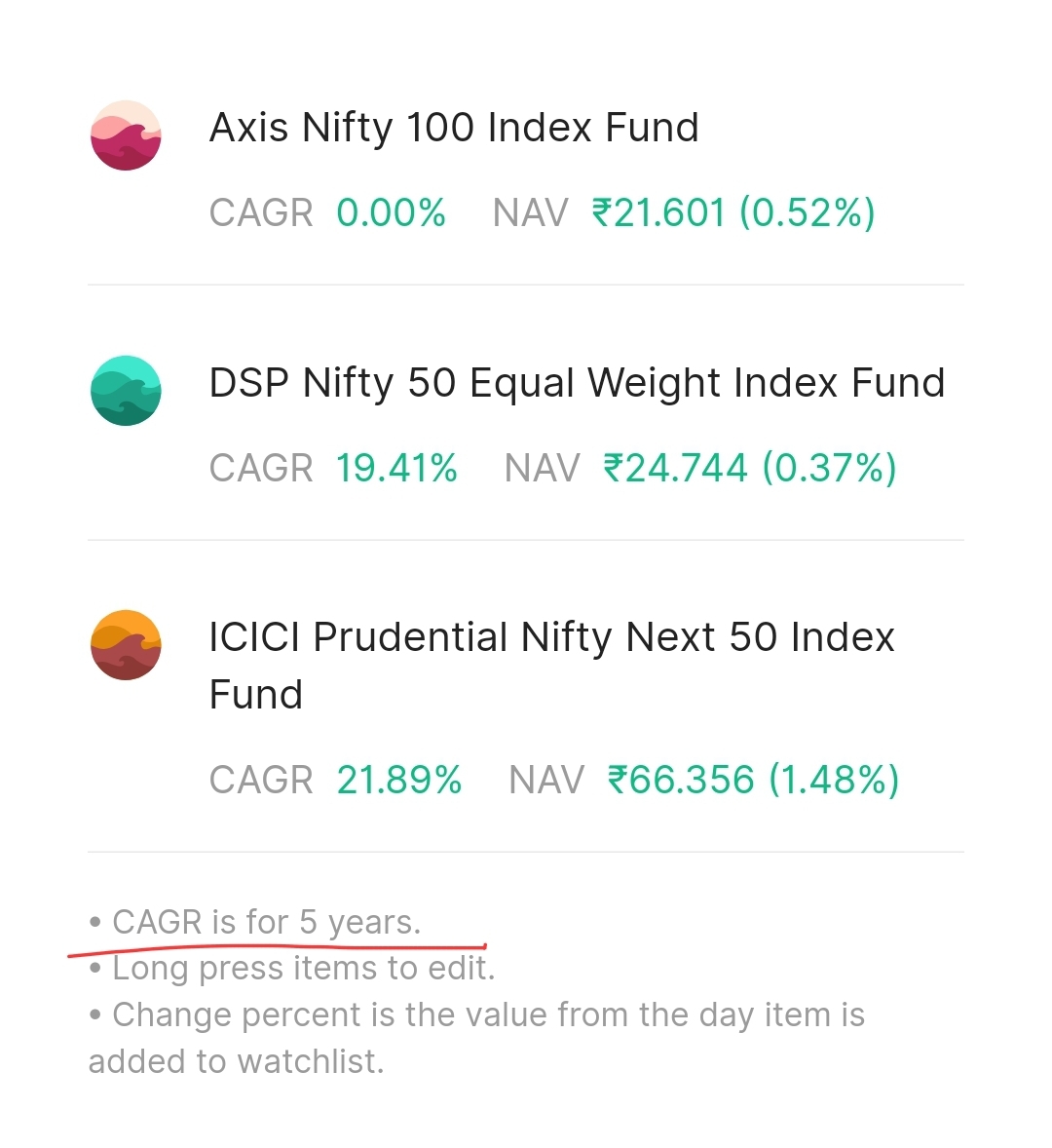Click the DSP Nifty 50 teal wave icon
The height and width of the screenshot is (1148, 1052).
click(x=126, y=391)
